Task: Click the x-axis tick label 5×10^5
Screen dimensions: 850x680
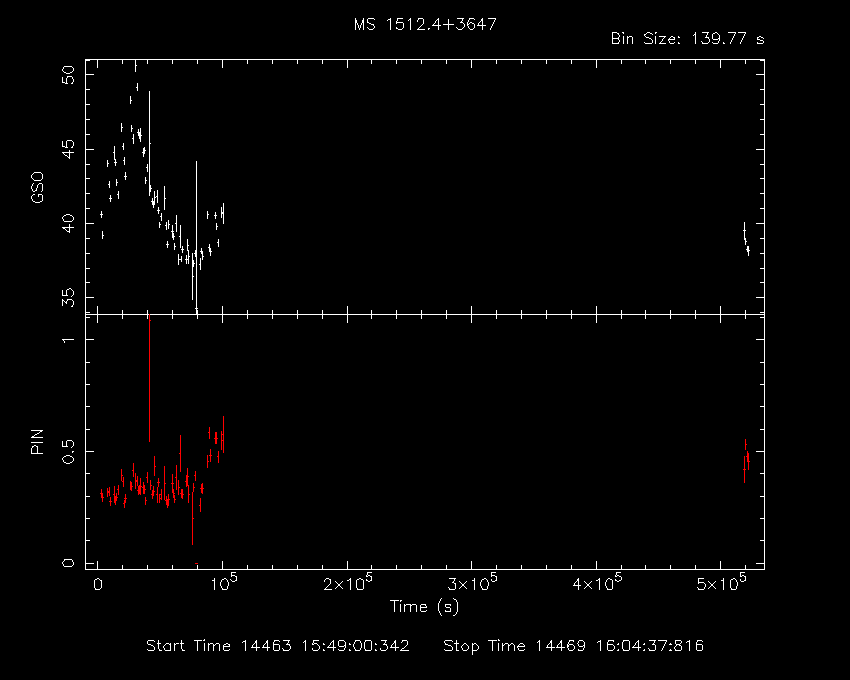Action: point(722,583)
